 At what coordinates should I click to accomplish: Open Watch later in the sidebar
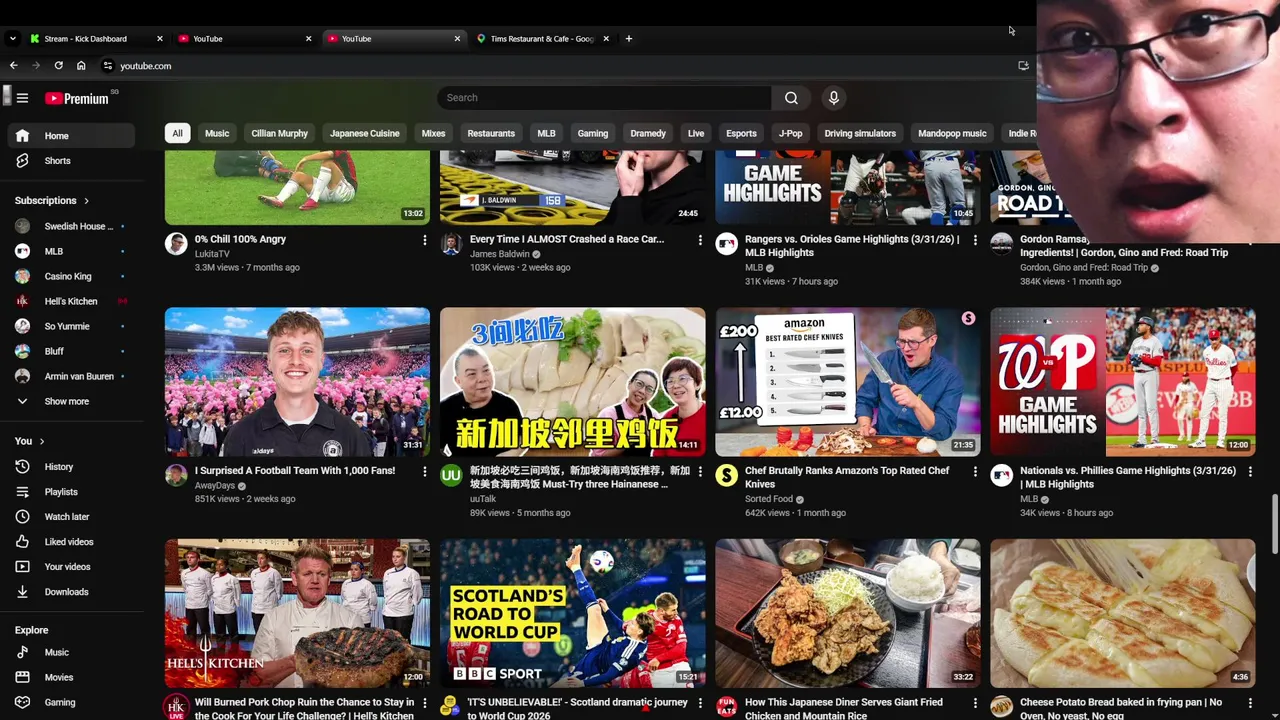pyautogui.click(x=71, y=517)
